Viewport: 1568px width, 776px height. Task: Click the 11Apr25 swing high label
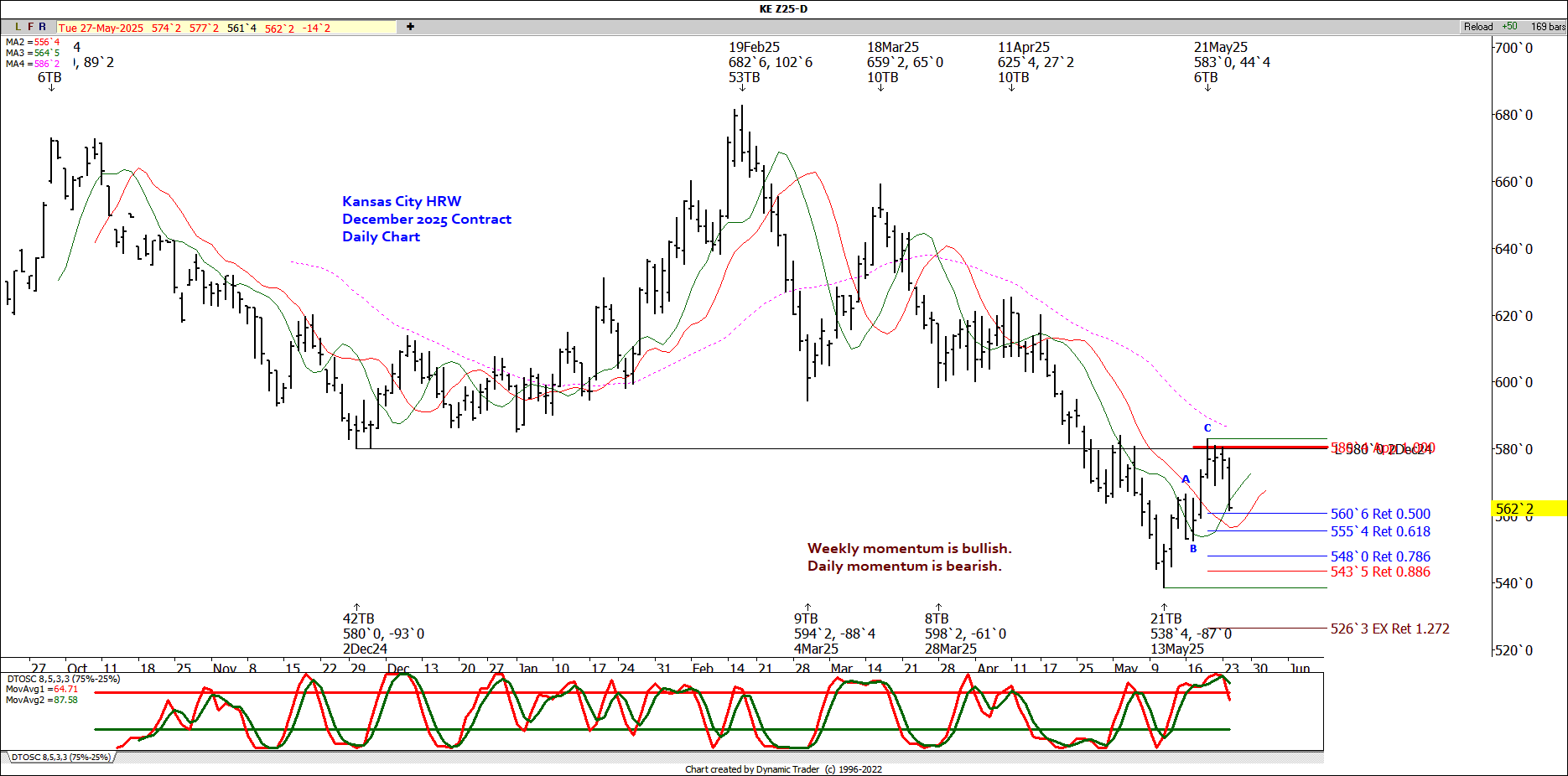click(x=1024, y=48)
